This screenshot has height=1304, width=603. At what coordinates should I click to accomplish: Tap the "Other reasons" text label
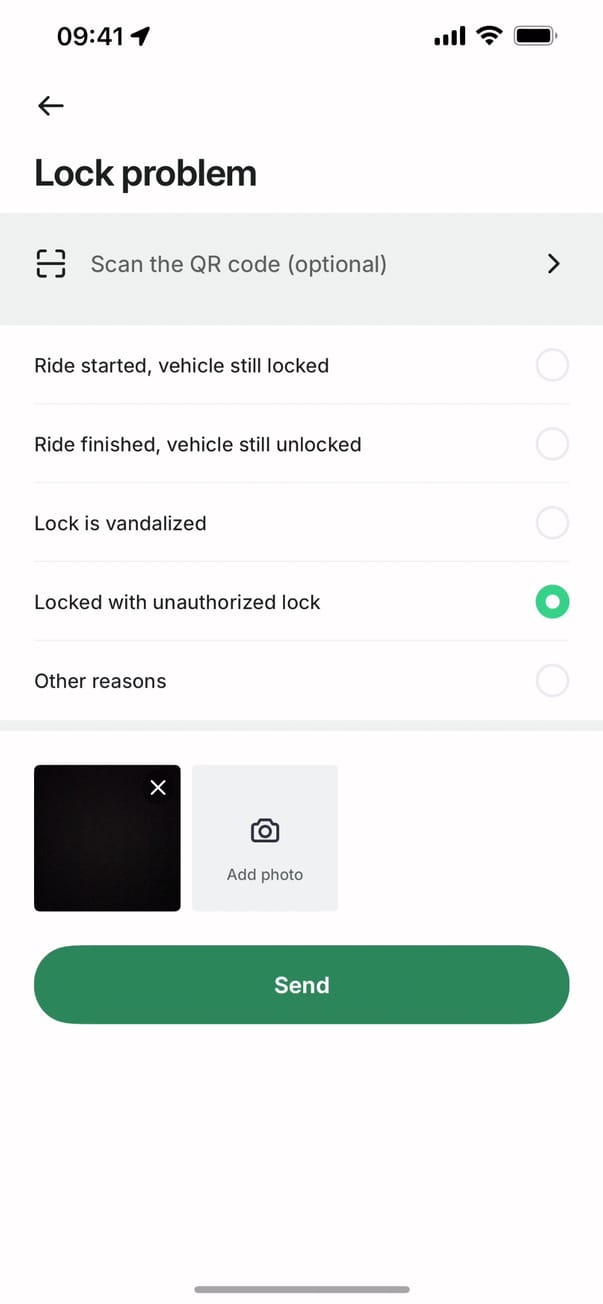pyautogui.click(x=100, y=681)
